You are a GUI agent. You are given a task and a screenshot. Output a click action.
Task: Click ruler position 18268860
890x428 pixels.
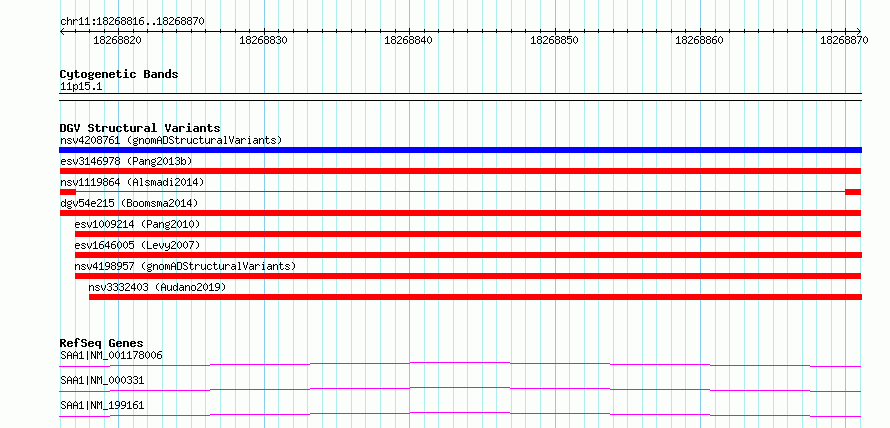coord(699,40)
